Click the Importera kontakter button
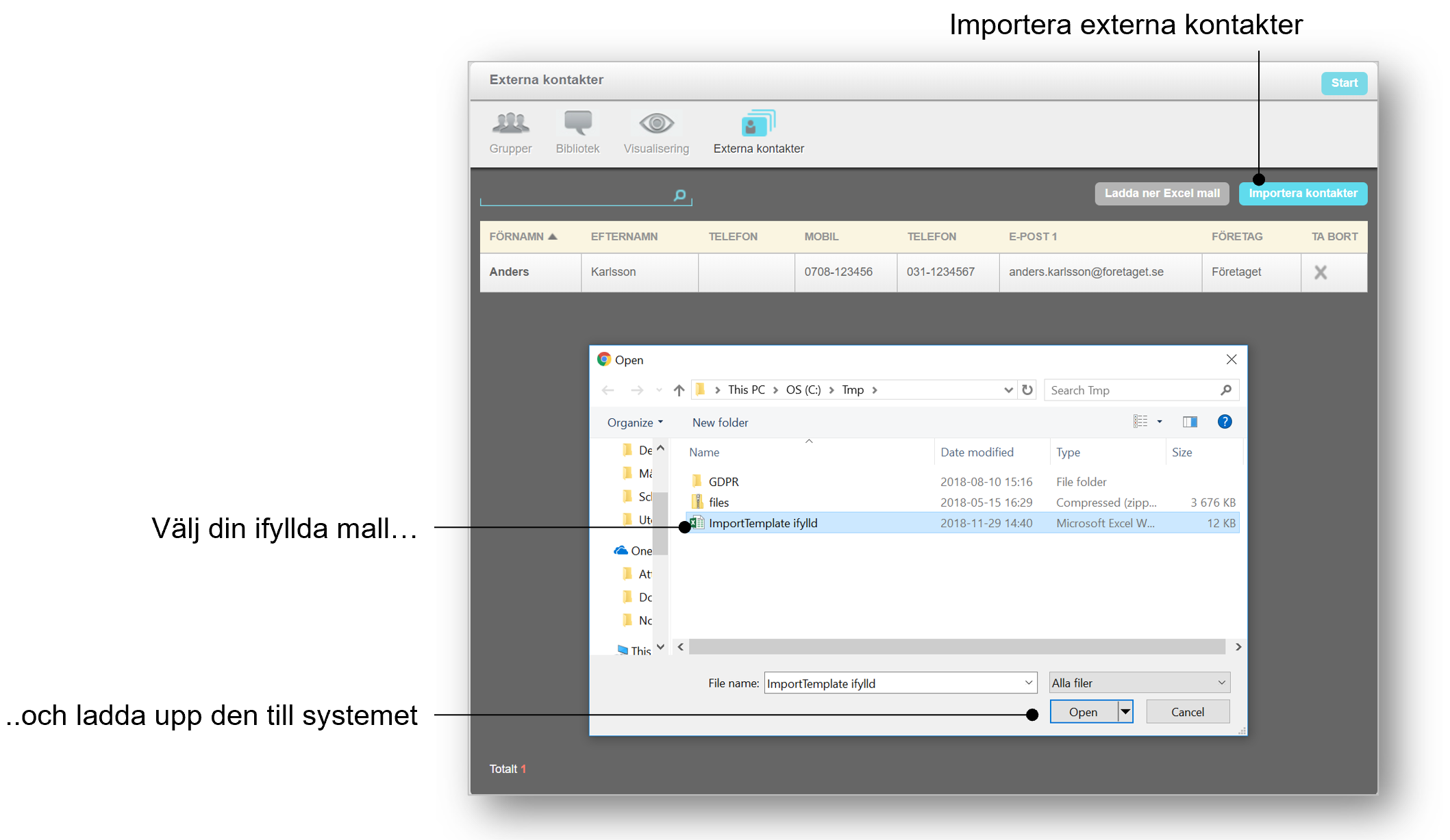Screen dimensions: 1450x840 pos(1303,194)
